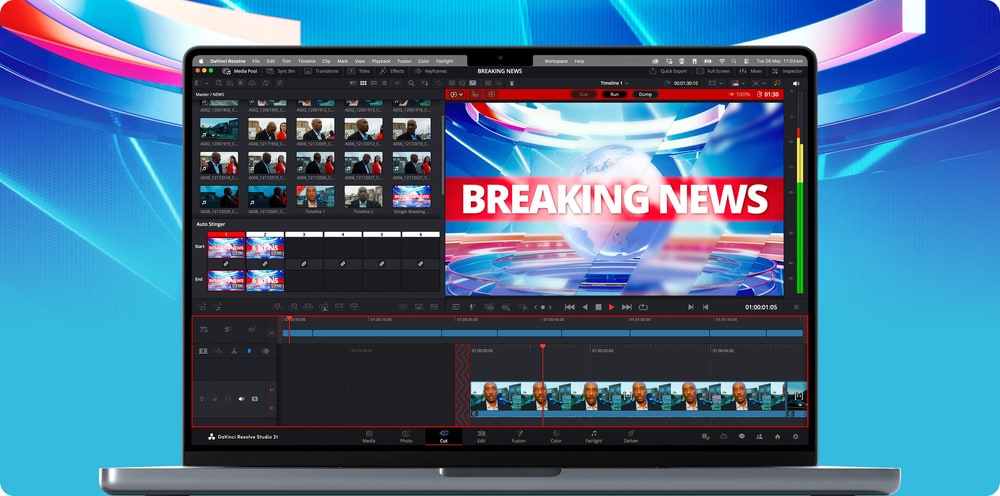
Task: Toggle the track microphone icon
Action: coord(202,399)
